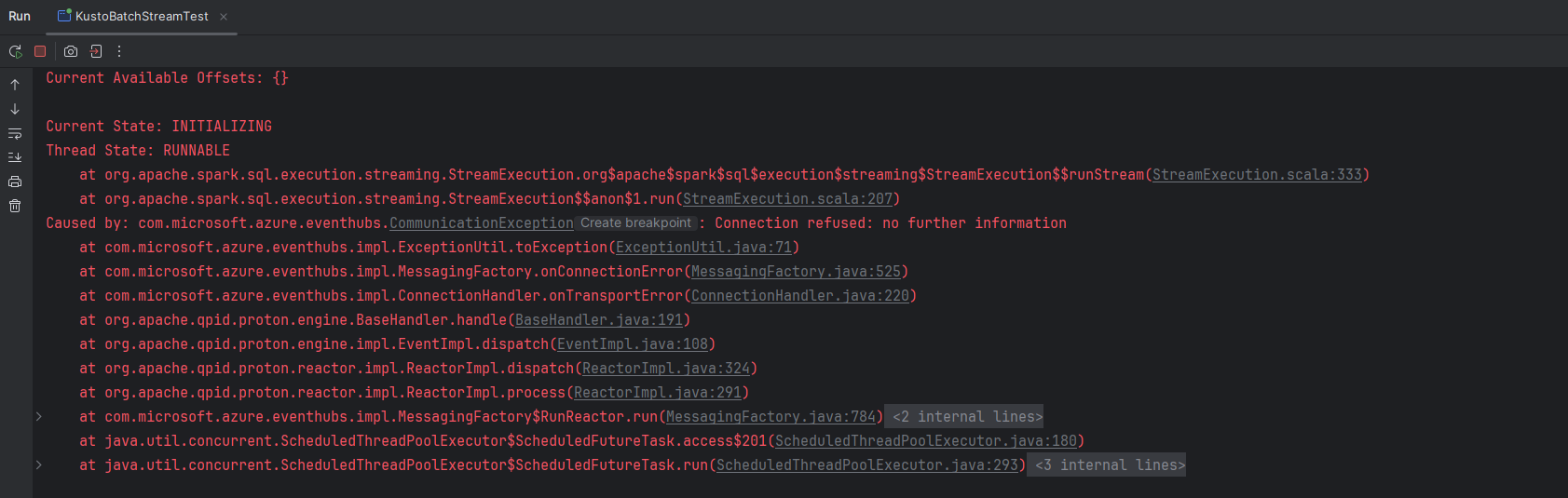Viewport: 1568px width, 498px height.
Task: Click Create breakpoint inlay button
Action: point(635,223)
